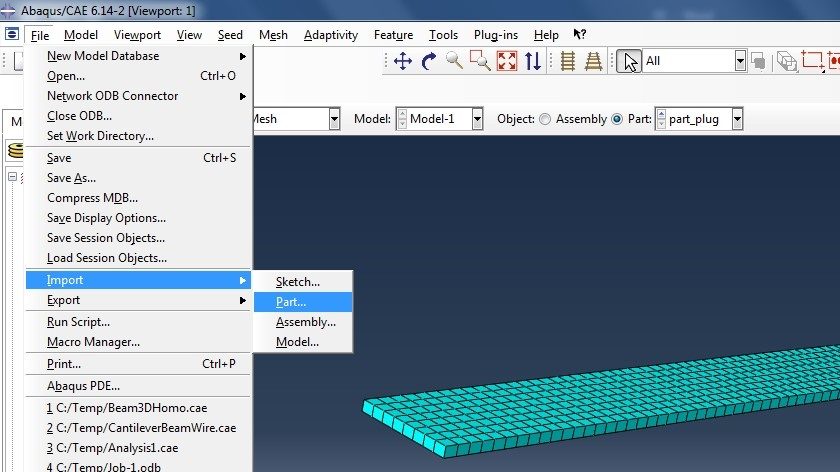Image resolution: width=840 pixels, height=472 pixels.
Task: Open the Mesh menu in menu bar
Action: tap(273, 35)
